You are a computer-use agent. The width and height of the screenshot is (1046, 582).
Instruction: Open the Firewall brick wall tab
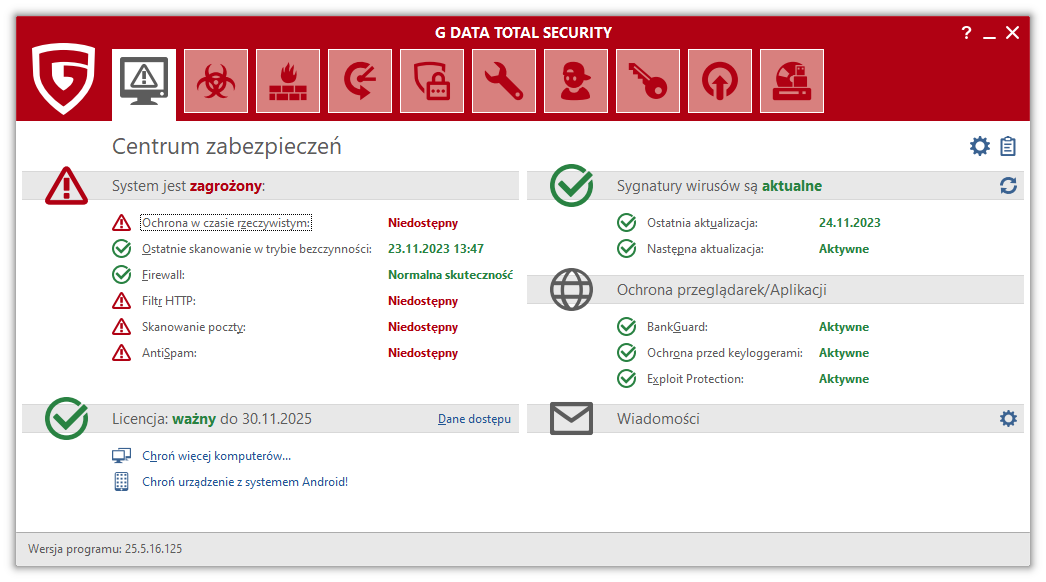click(x=288, y=81)
